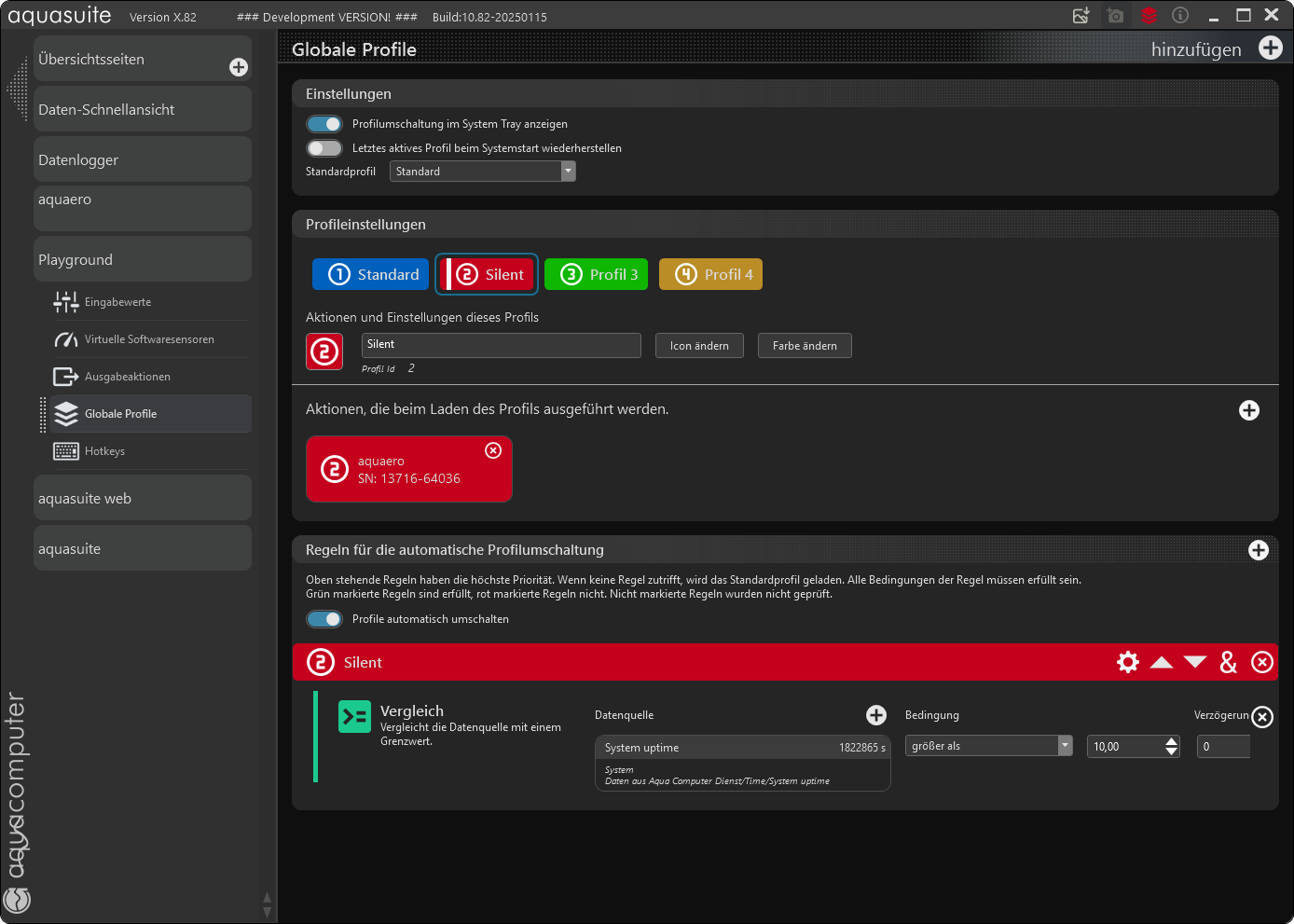
Task: Add new data source with plus icon
Action: click(876, 715)
